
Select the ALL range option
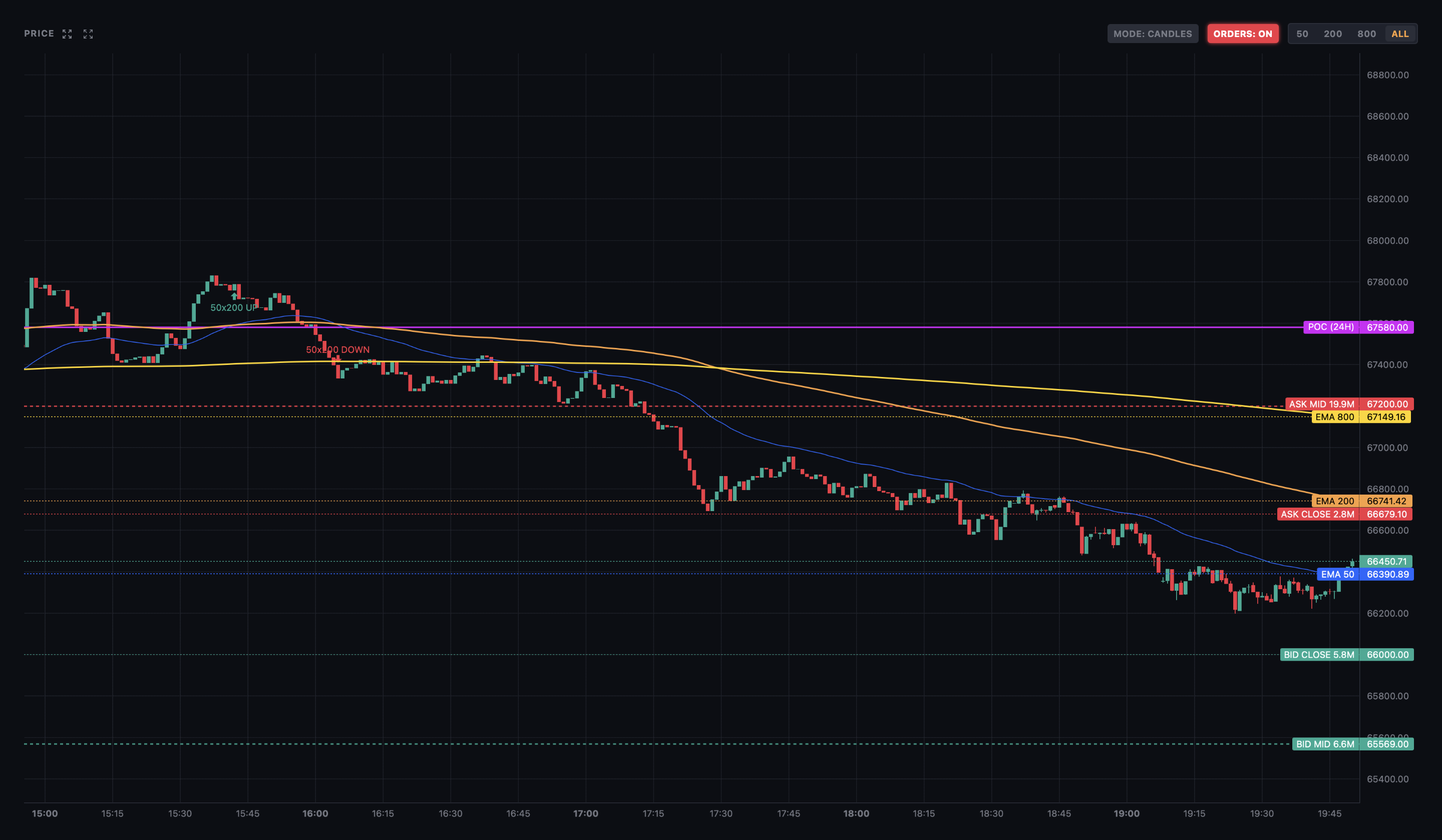tap(1399, 34)
